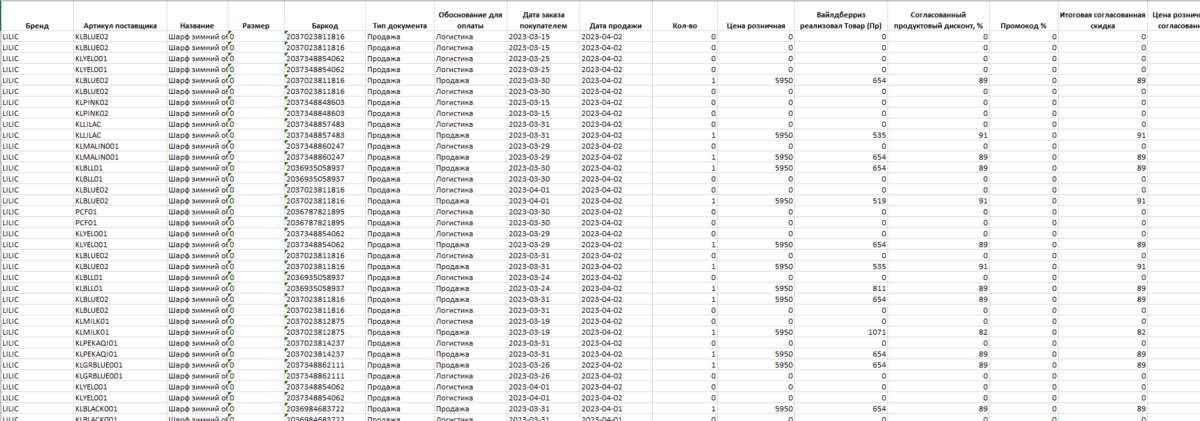
Task: Click KLMALINO01 article in its Логистика row
Action: (x=119, y=146)
